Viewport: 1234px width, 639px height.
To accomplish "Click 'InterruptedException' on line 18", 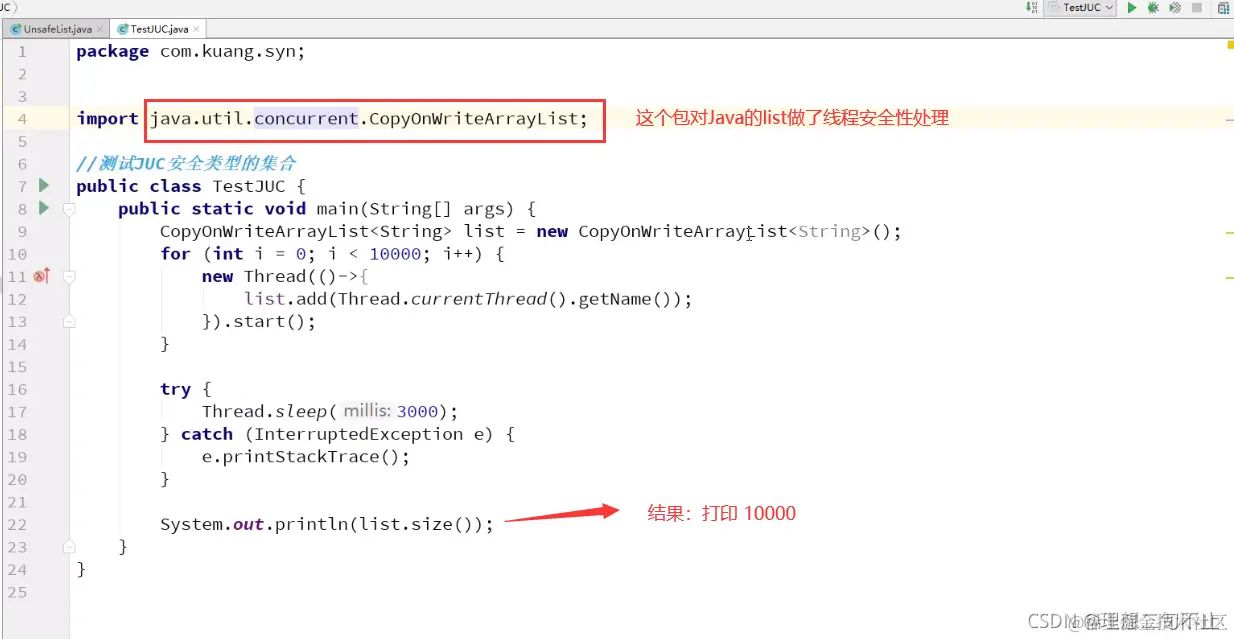I will pos(358,434).
